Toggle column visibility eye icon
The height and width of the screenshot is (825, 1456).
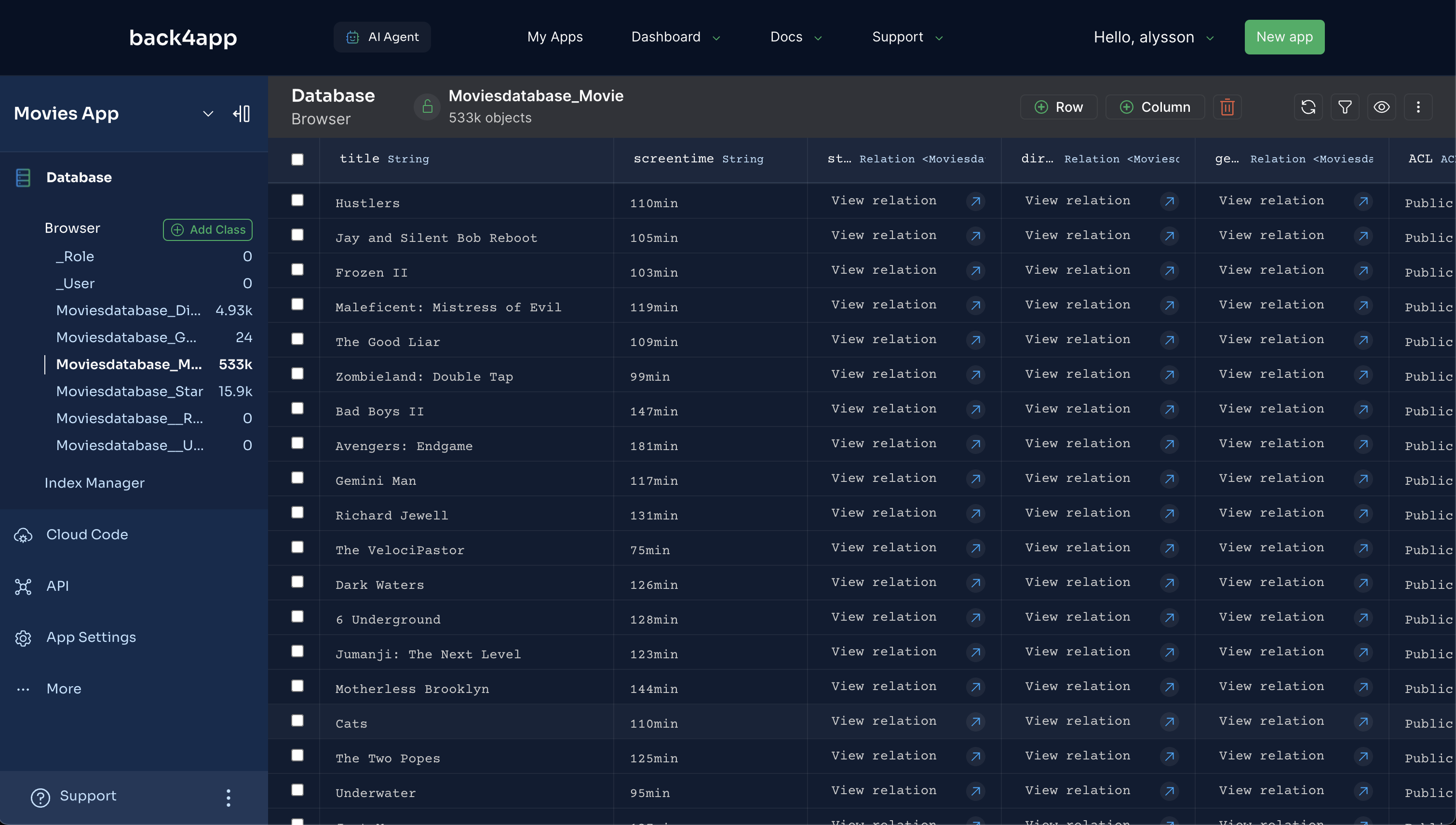1381,107
